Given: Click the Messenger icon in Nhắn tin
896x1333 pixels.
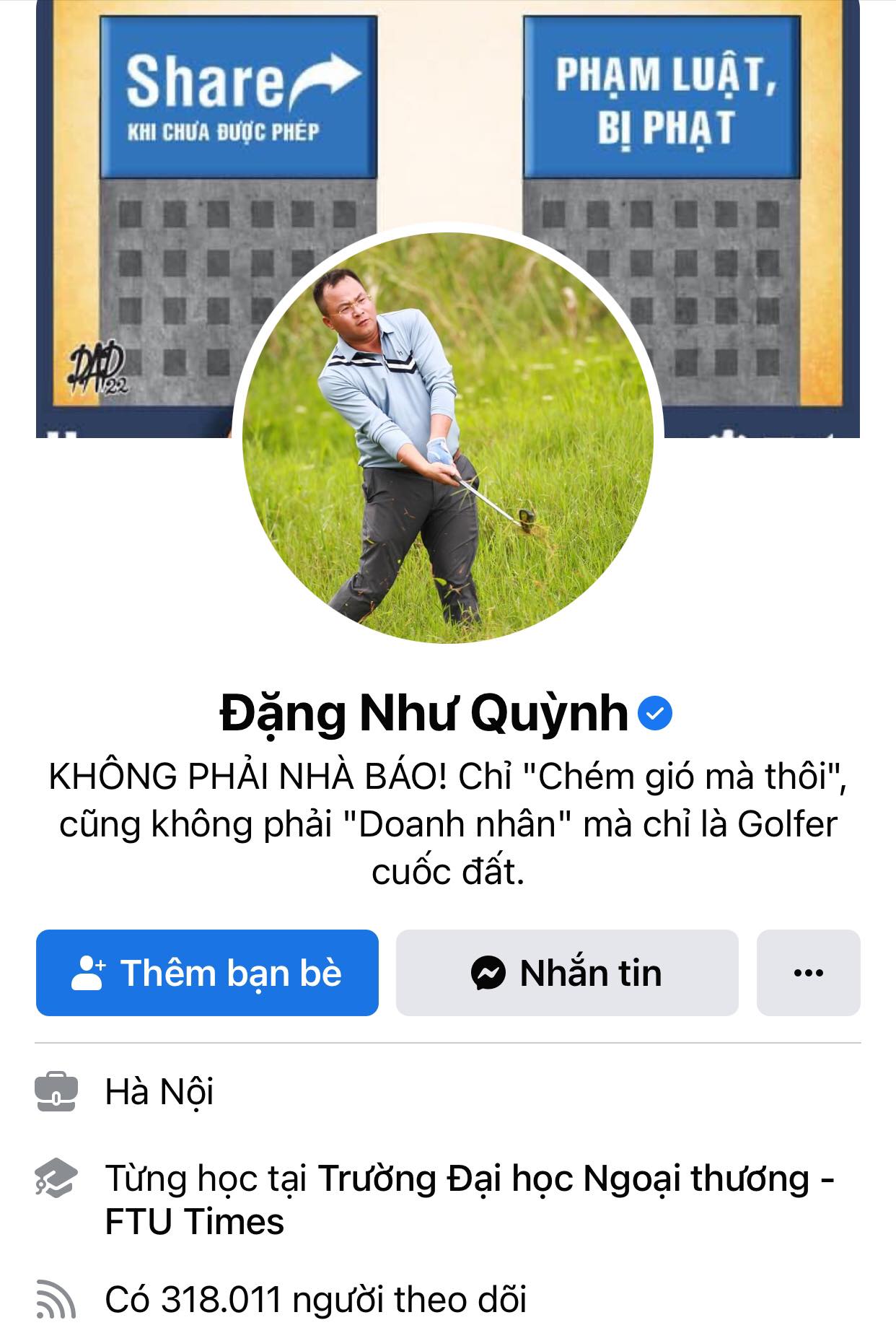Looking at the screenshot, I should 488,973.
